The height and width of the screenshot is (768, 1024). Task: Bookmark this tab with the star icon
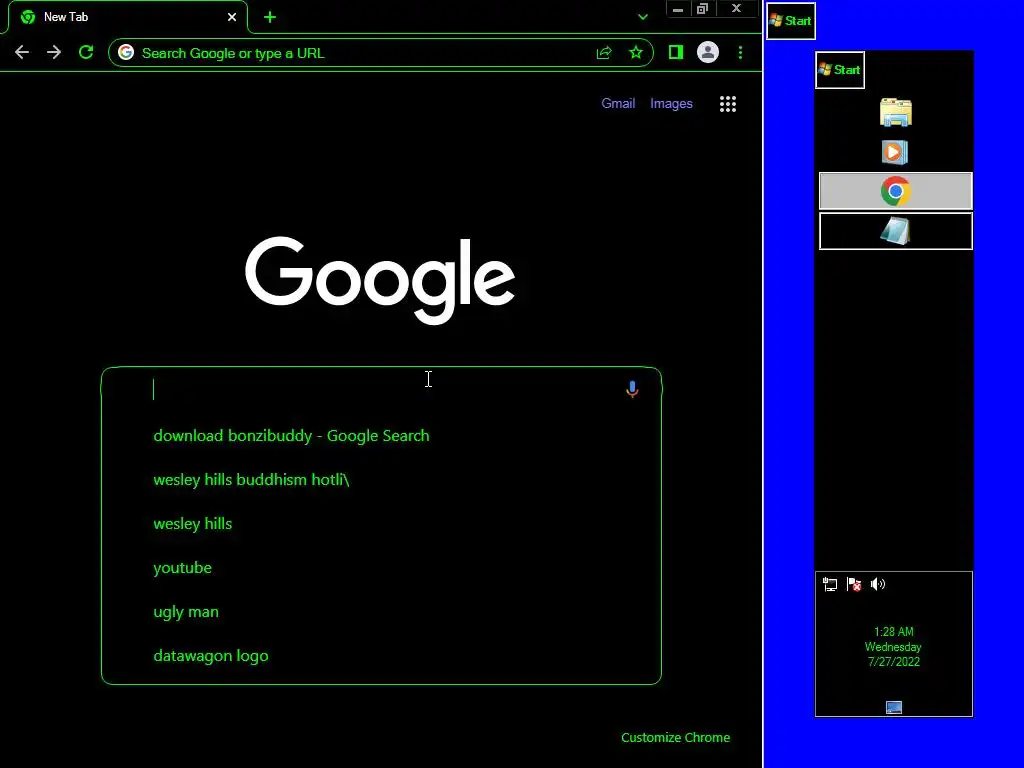click(635, 53)
